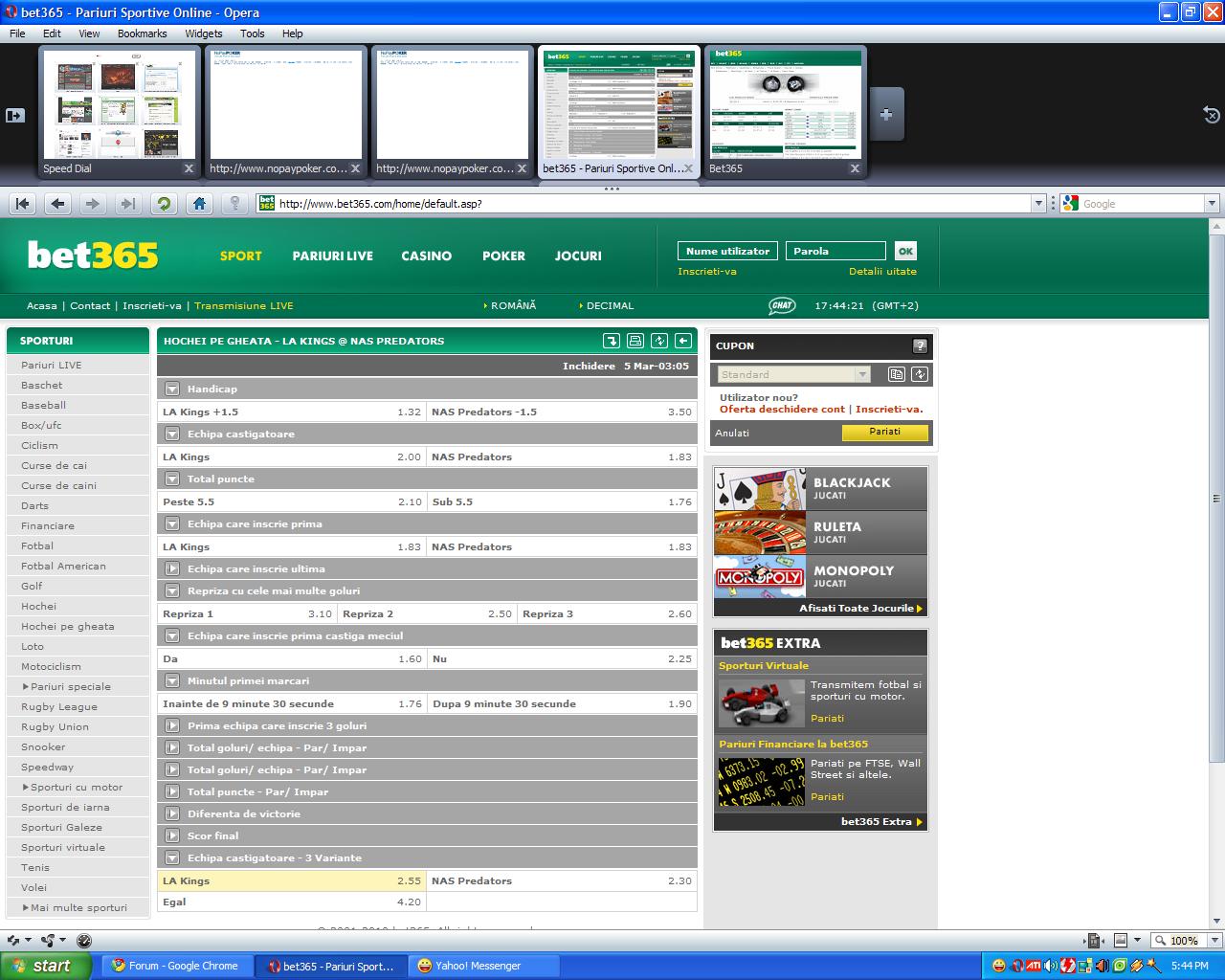Click the back navigation arrow

tap(58, 203)
